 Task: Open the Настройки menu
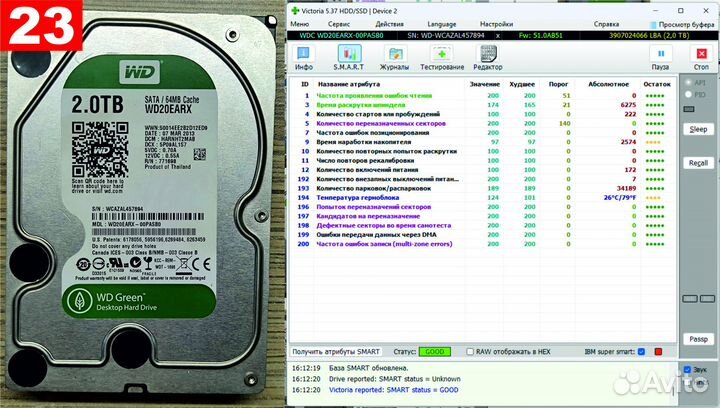496,24
